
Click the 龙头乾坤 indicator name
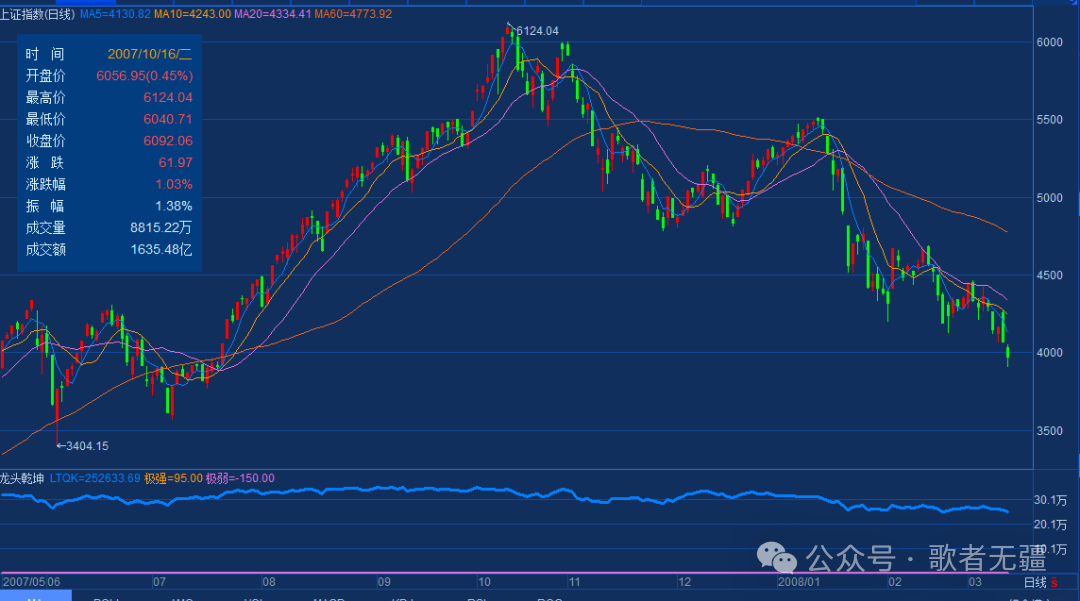23,478
